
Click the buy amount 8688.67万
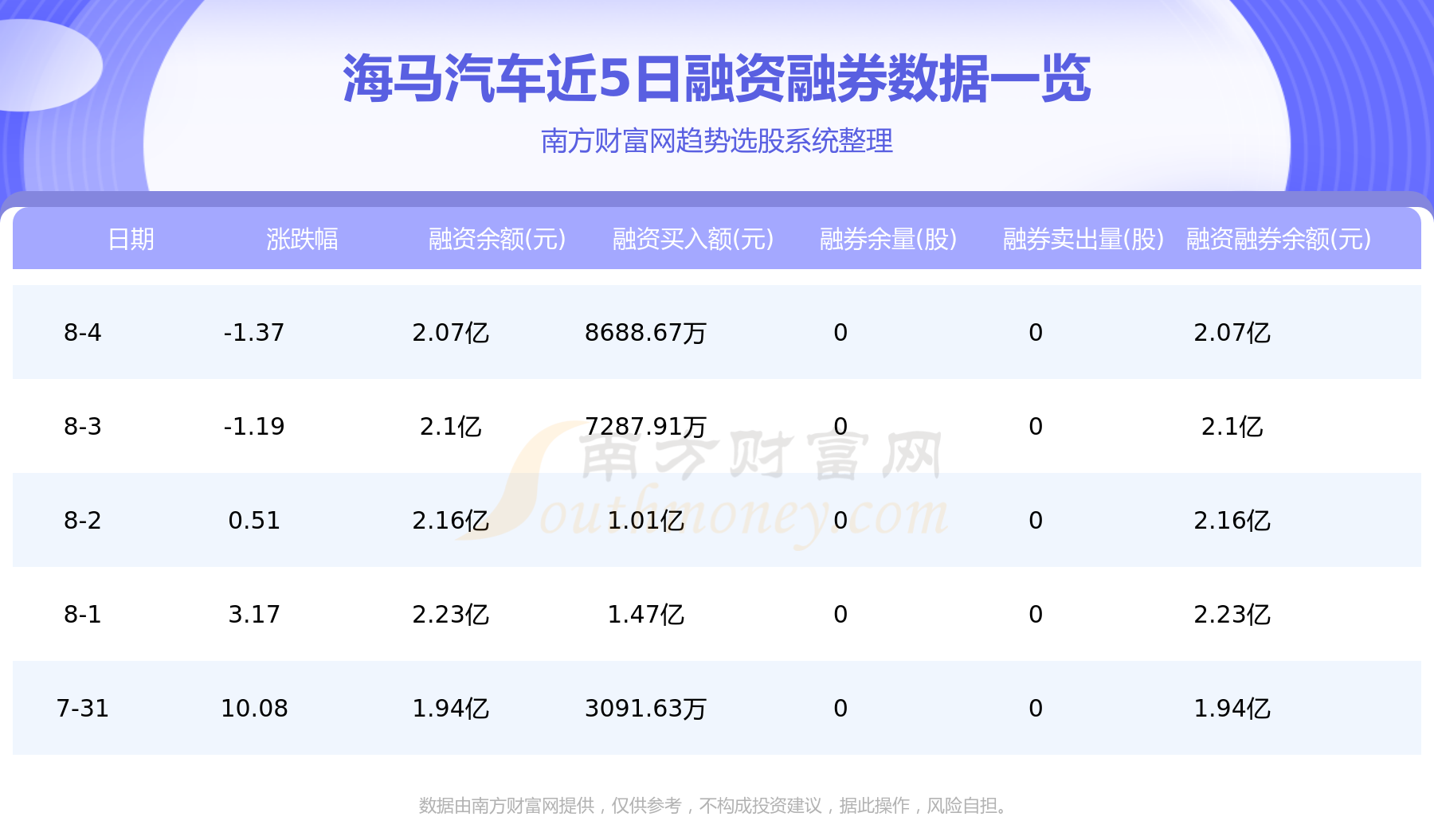click(x=645, y=332)
